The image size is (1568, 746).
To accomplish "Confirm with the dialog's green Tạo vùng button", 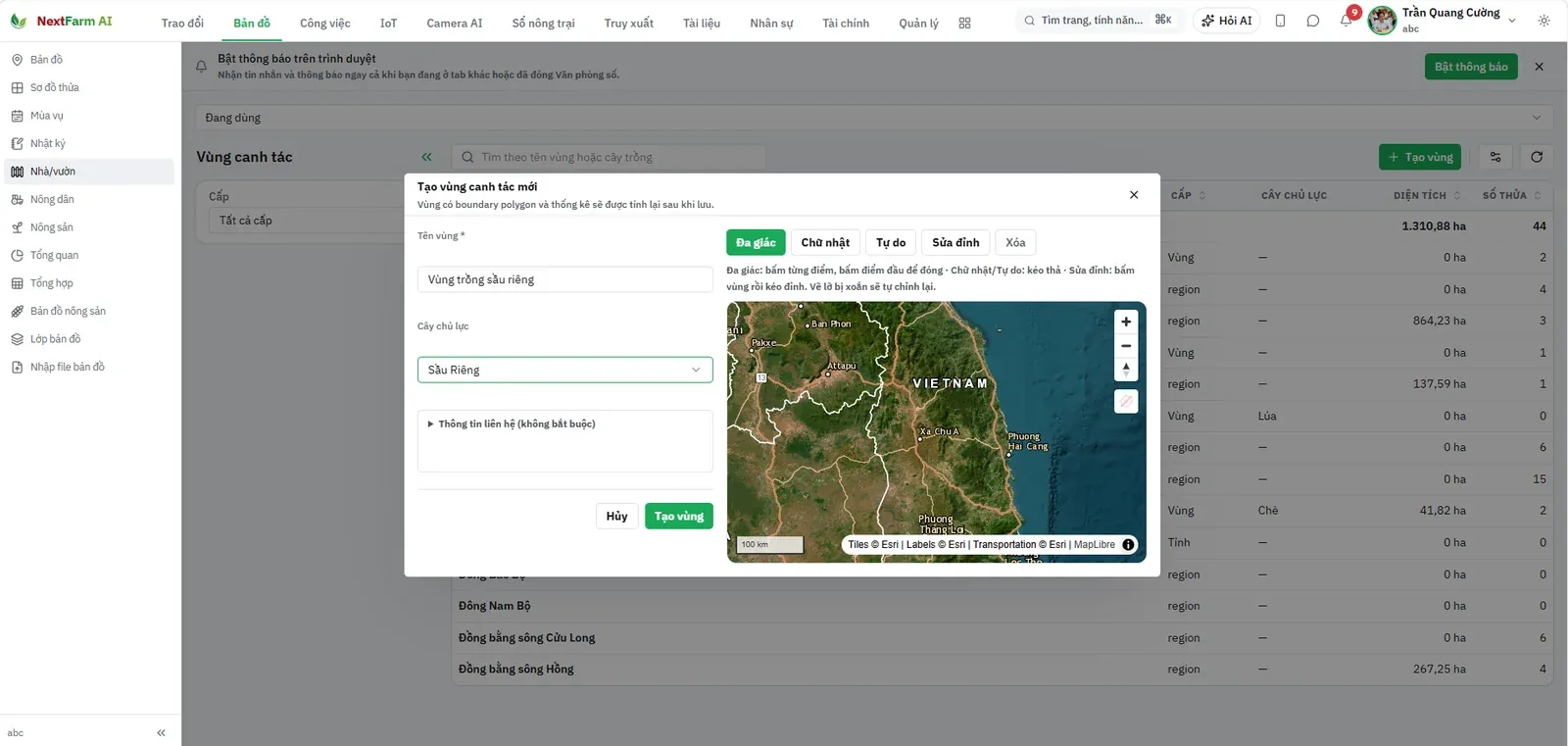I will 679,517.
